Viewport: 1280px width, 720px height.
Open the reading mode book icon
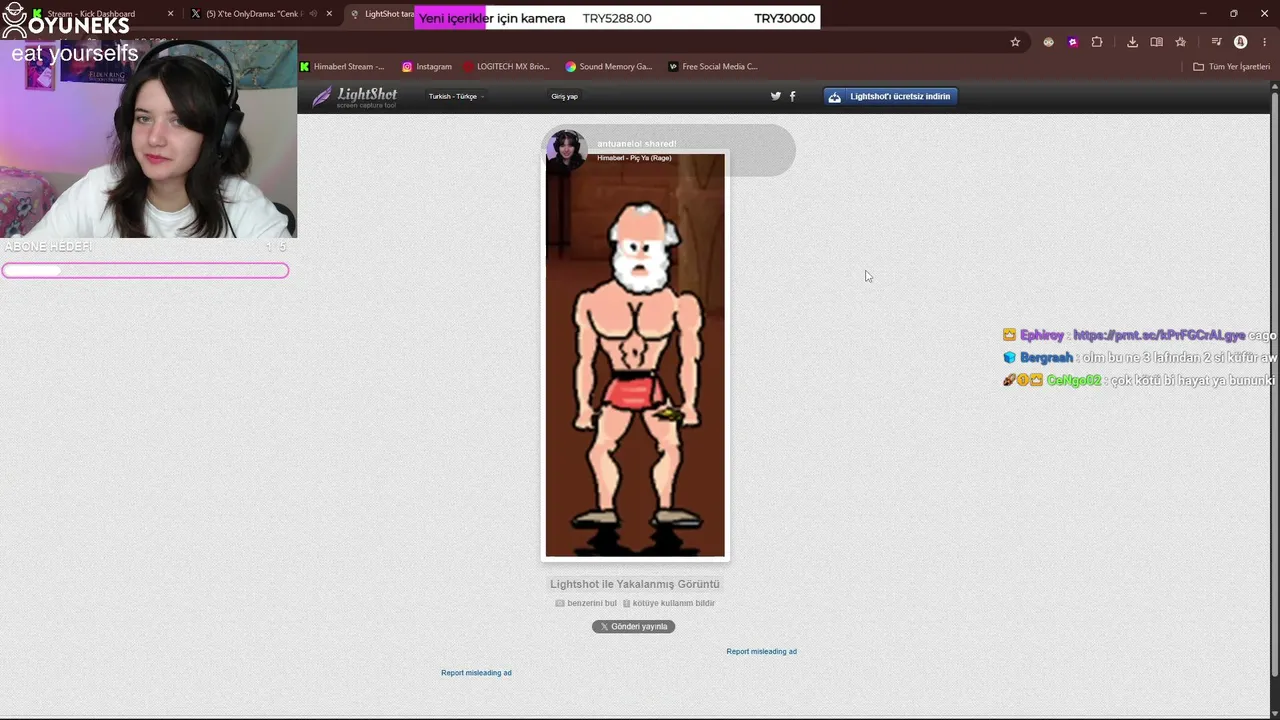click(1156, 42)
